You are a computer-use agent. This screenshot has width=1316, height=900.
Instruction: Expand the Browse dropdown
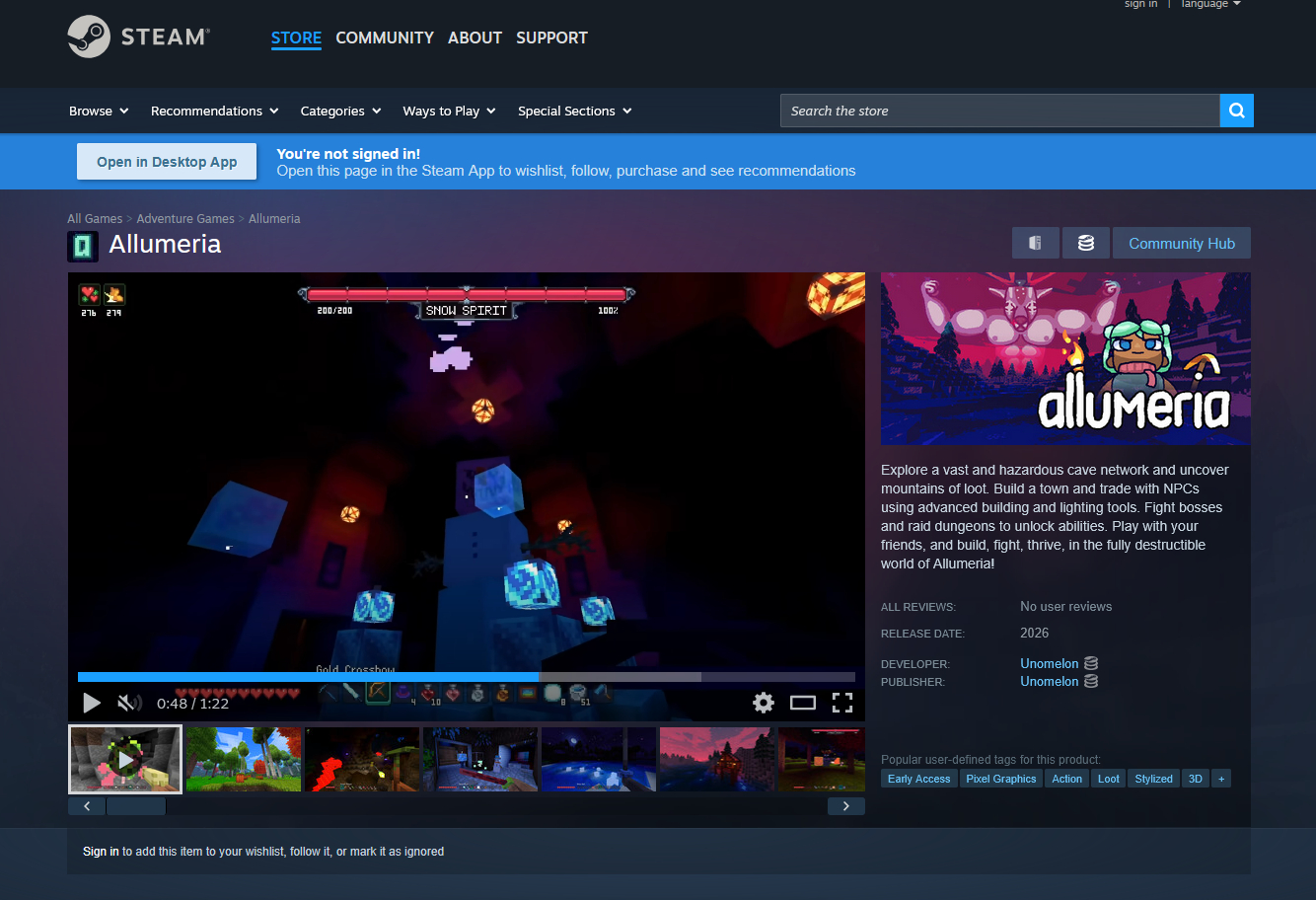point(99,111)
